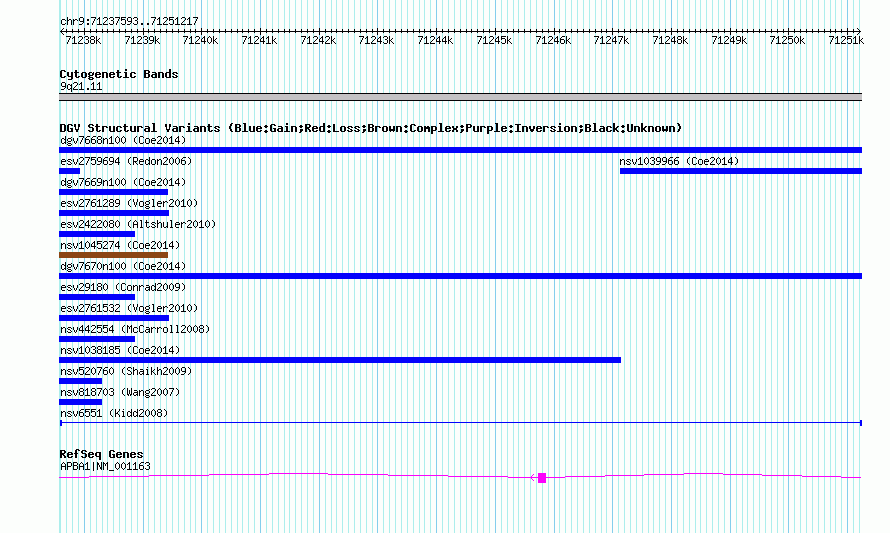Click the dgv7668n100 (Coe2014) variant label
This screenshot has height=533, width=890.
pyautogui.click(x=123, y=140)
